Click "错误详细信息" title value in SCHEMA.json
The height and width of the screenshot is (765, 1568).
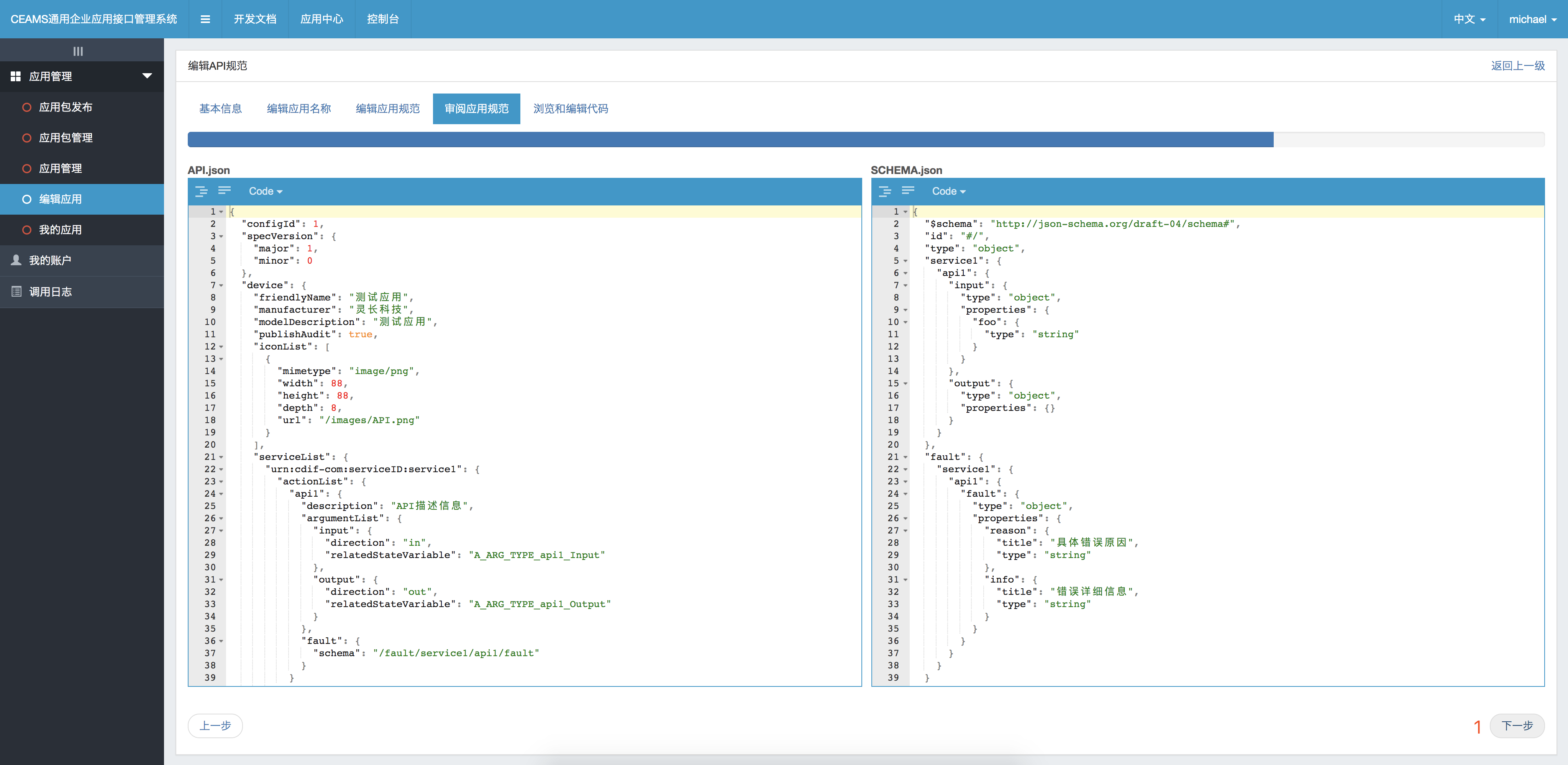(1091, 592)
